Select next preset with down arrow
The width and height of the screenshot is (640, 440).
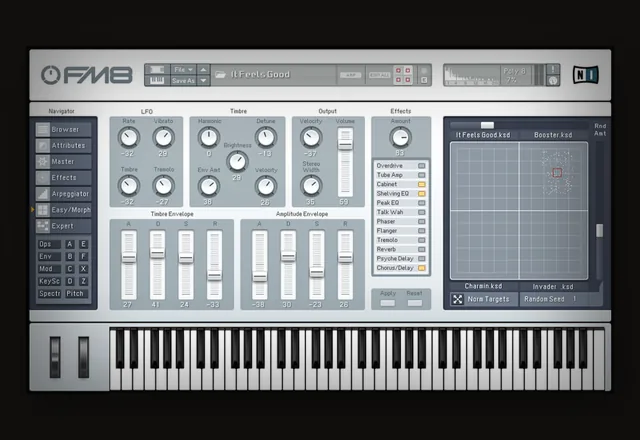(x=203, y=80)
